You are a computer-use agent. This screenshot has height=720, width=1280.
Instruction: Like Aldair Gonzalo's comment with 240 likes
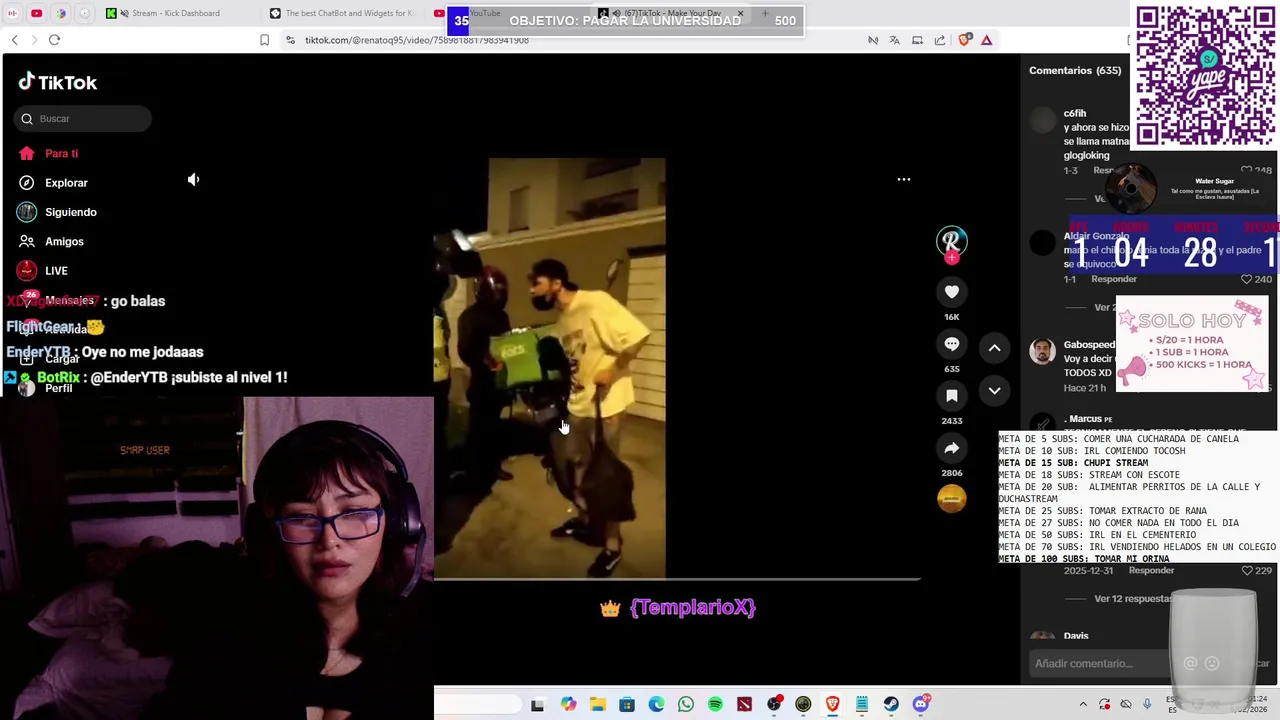coord(1256,280)
